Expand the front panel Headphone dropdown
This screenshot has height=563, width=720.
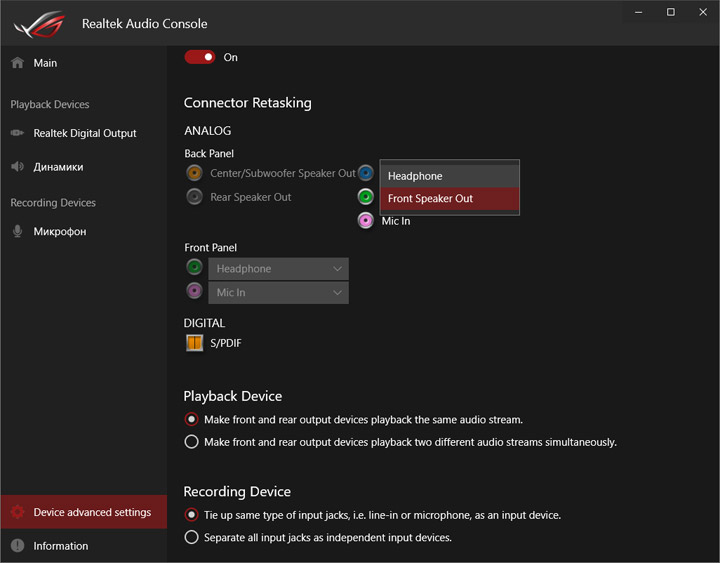(x=278, y=269)
